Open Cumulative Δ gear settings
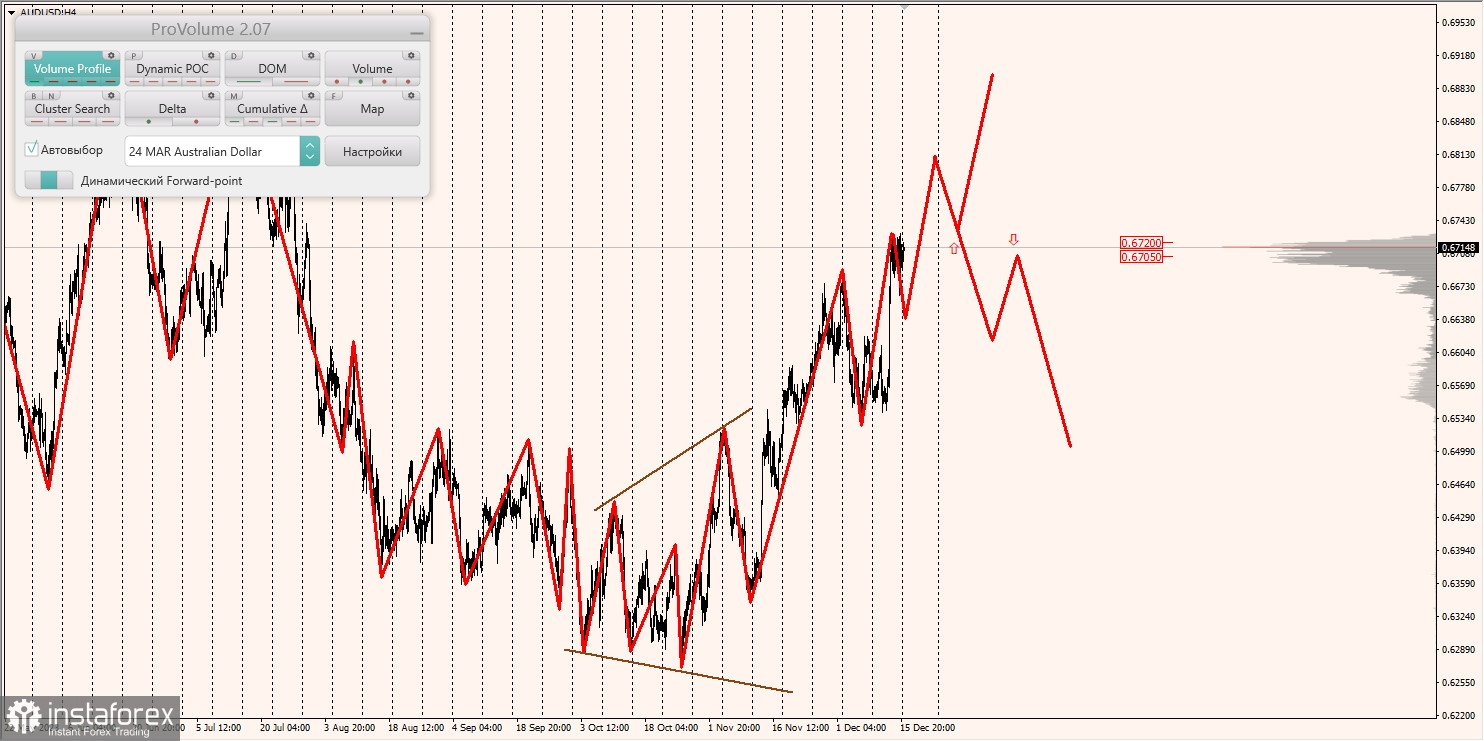1484x741 pixels. pos(311,96)
